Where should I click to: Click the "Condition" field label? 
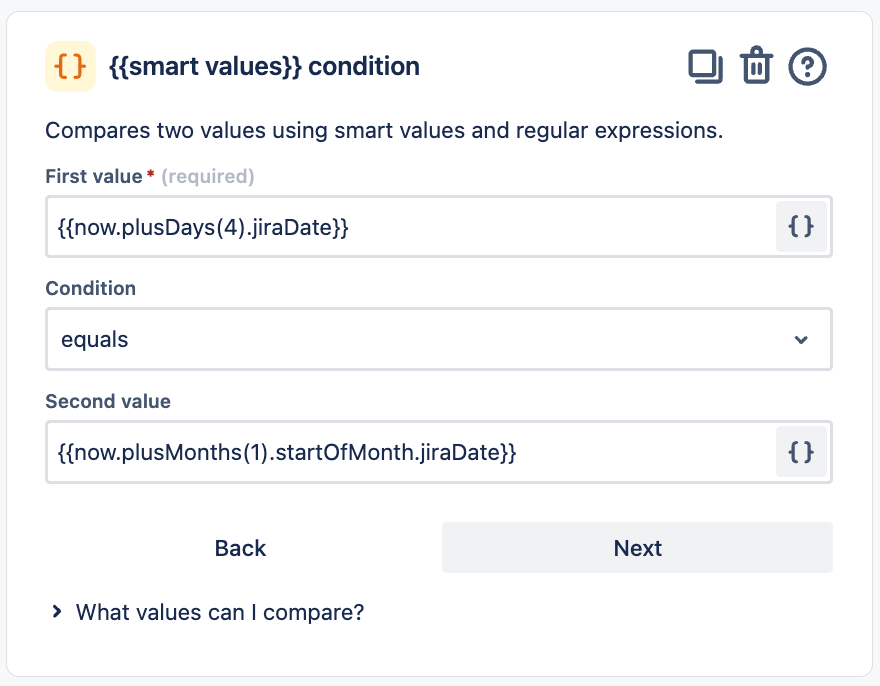tap(91, 289)
